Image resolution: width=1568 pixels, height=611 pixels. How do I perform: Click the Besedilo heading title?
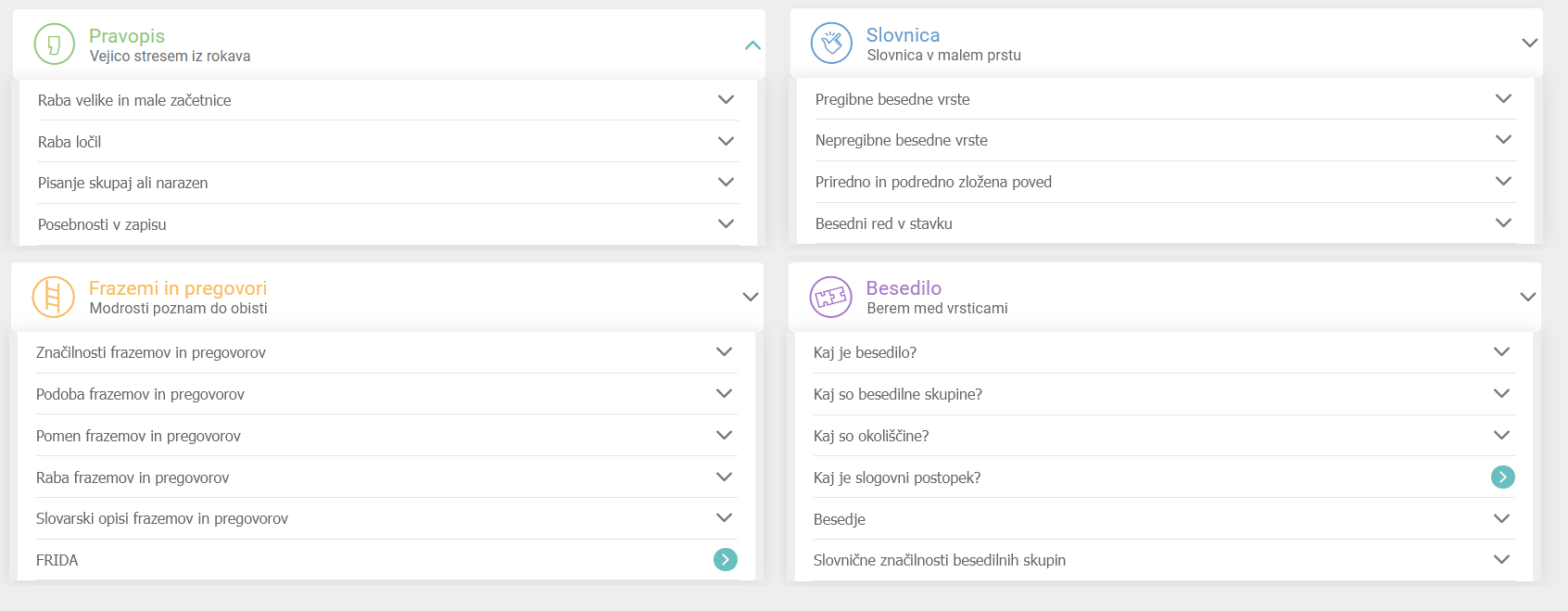[x=904, y=288]
